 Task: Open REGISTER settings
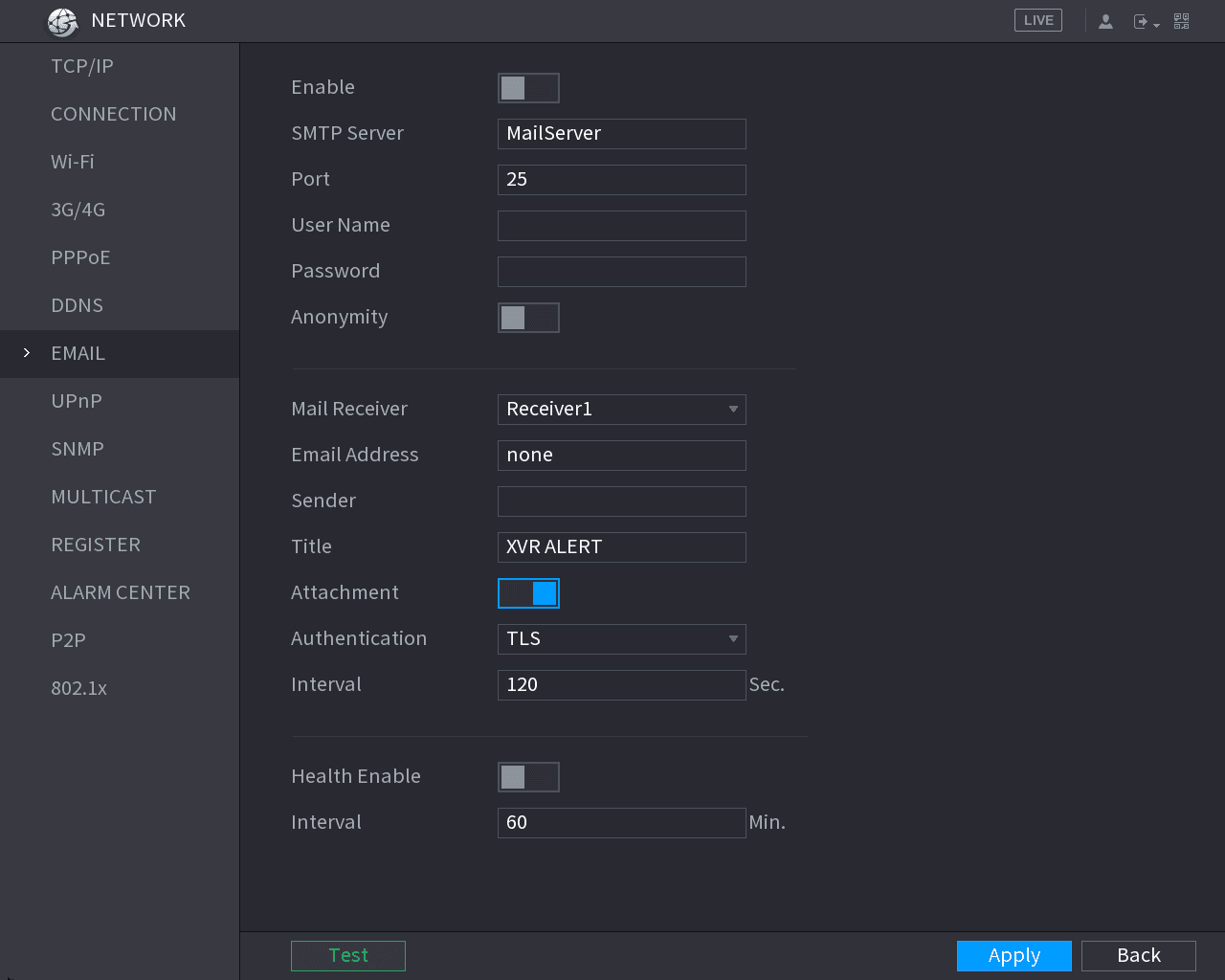pos(120,545)
